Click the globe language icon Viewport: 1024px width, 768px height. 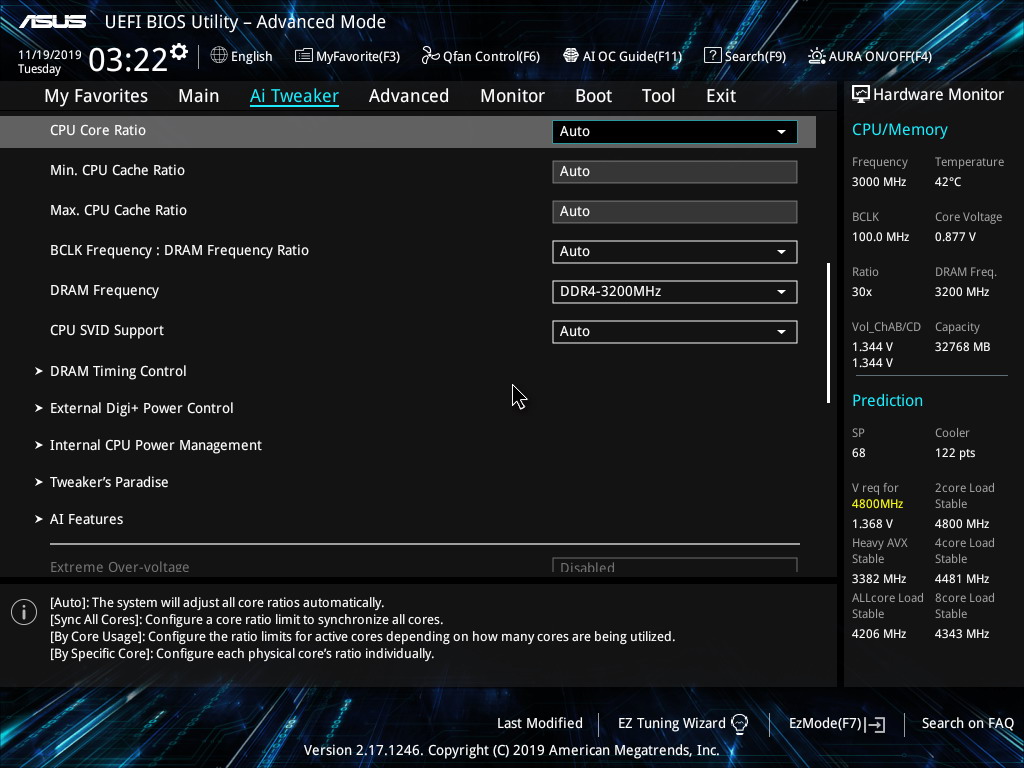[x=219, y=56]
